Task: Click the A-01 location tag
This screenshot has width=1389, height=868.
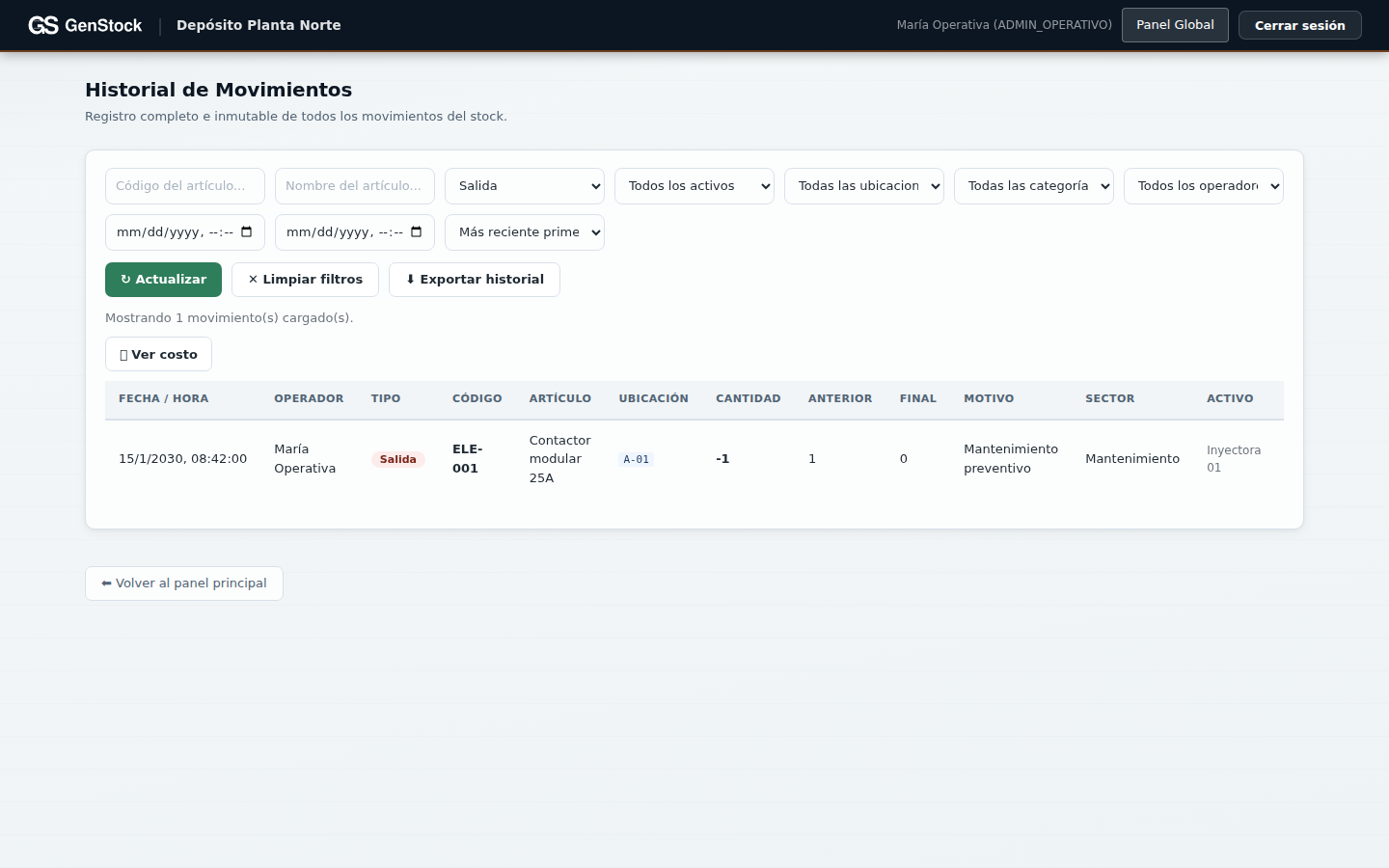Action: point(637,460)
